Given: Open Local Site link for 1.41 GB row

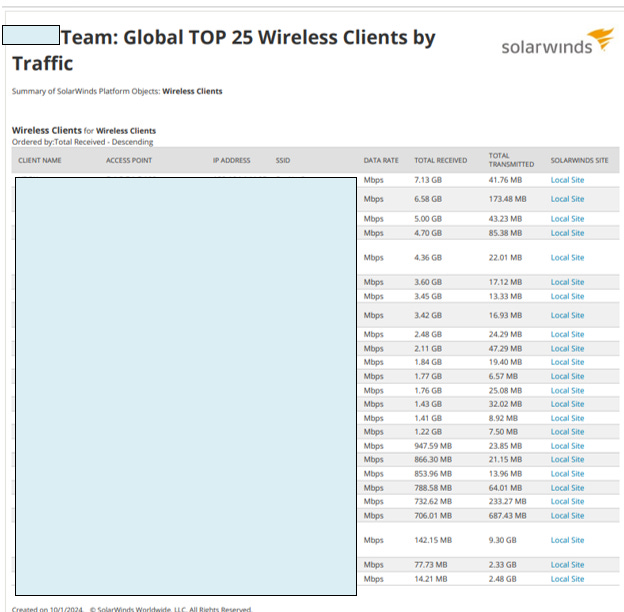Looking at the screenshot, I should click(x=567, y=418).
